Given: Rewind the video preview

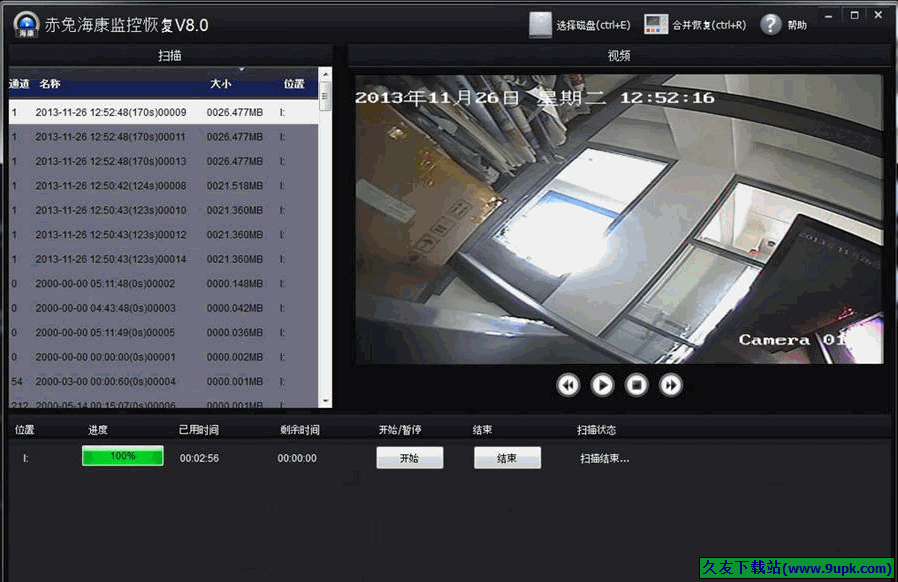Looking at the screenshot, I should point(568,385).
